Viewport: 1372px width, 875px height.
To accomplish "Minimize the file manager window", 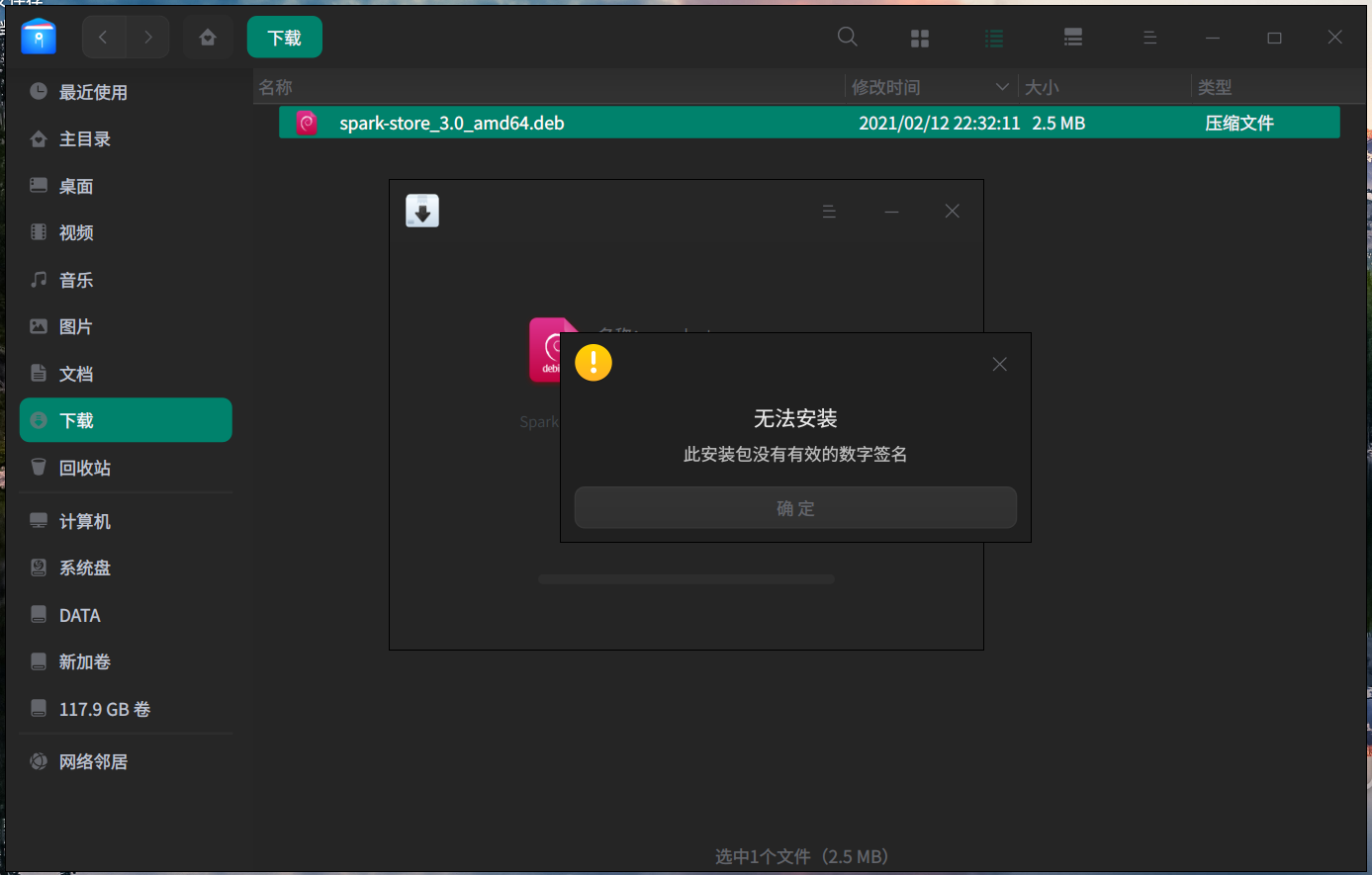I will coord(1213,38).
